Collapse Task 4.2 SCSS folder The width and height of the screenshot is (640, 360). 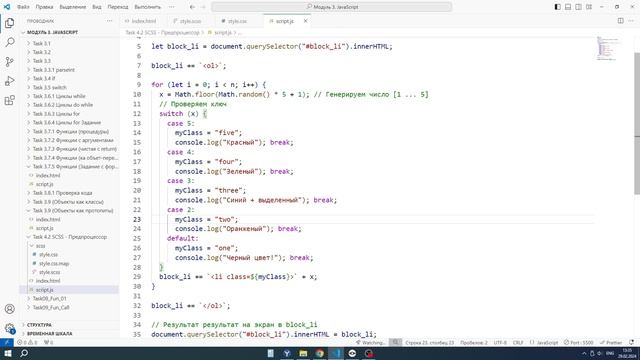coord(69,237)
